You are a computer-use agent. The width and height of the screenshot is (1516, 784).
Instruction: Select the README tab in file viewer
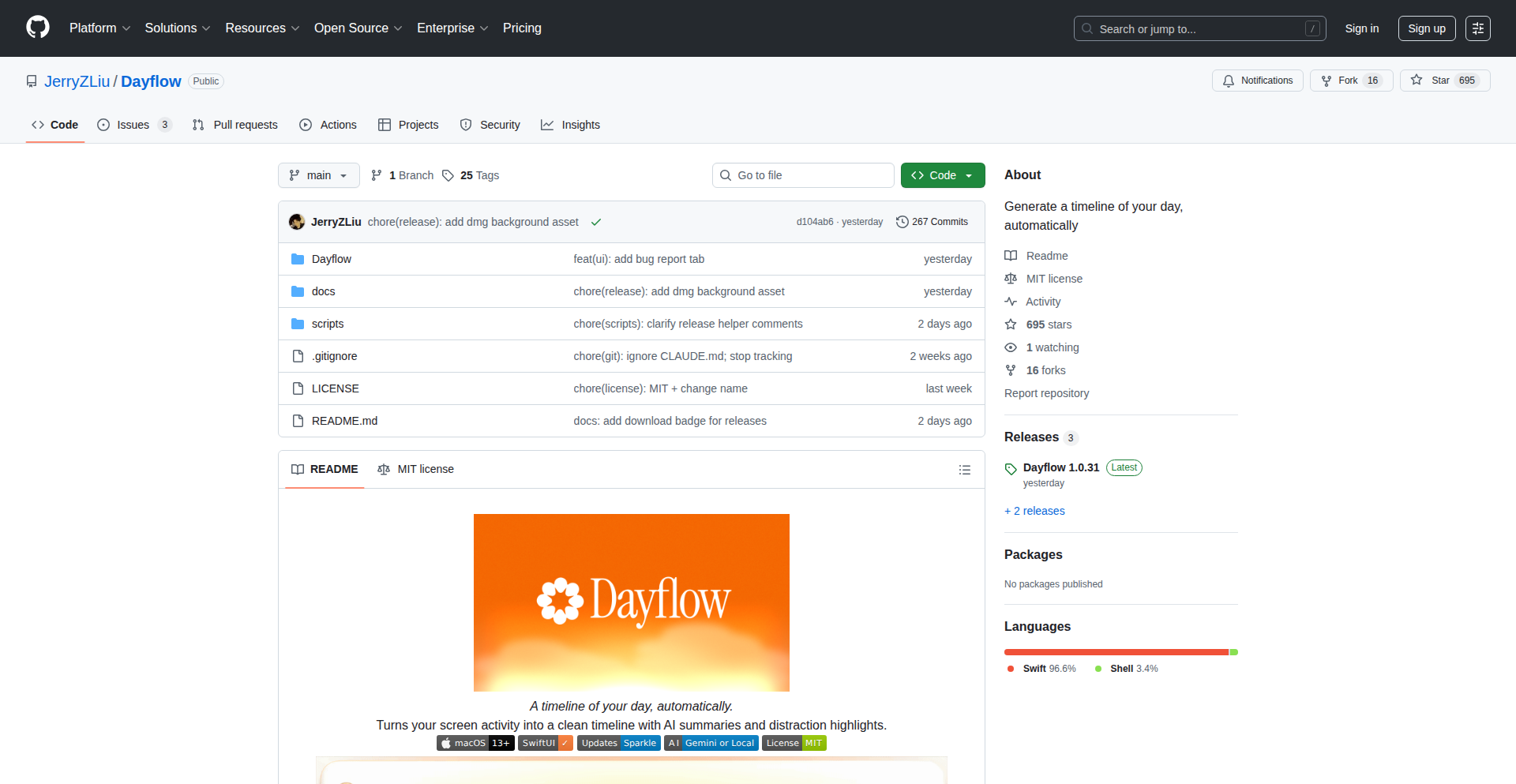pyautogui.click(x=325, y=469)
